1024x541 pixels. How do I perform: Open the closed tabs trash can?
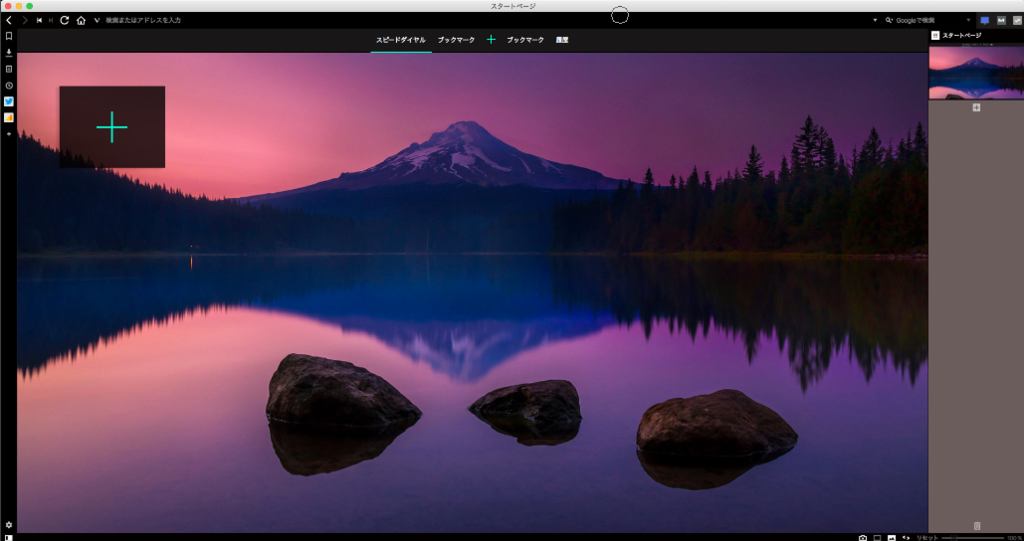(x=977, y=526)
